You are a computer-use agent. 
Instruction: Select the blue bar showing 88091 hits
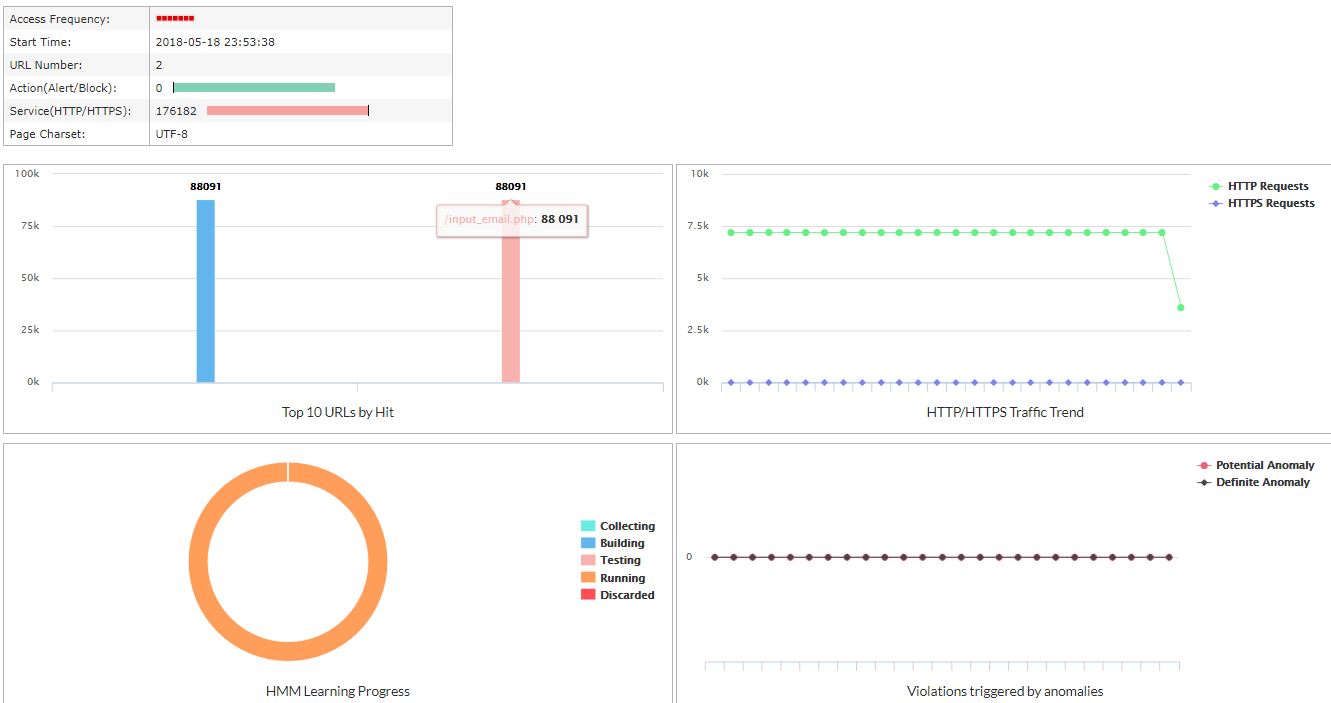click(x=208, y=300)
